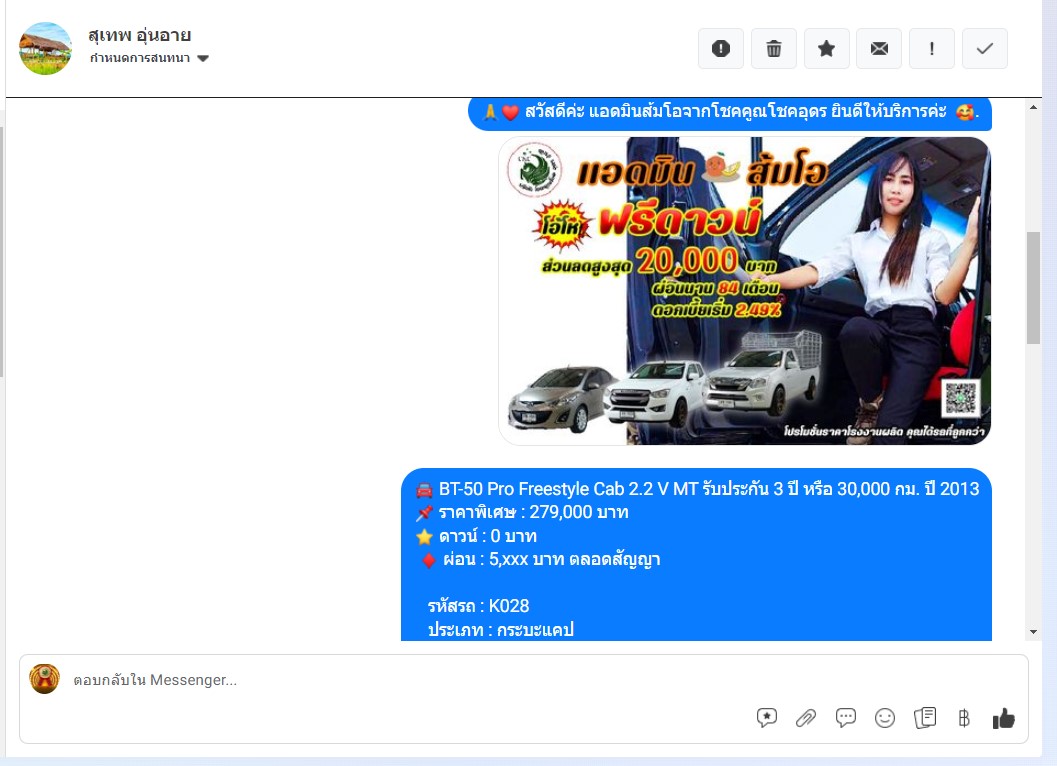
Task: Star this conversation as important
Action: (826, 49)
